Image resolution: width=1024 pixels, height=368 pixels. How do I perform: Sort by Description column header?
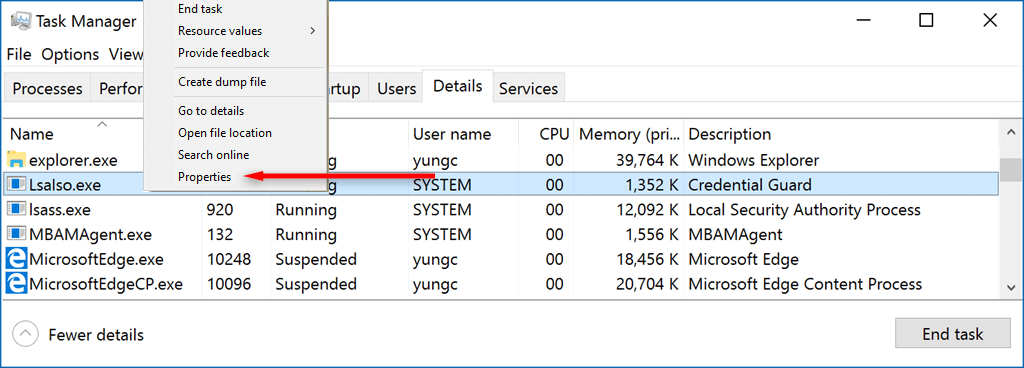(x=730, y=134)
